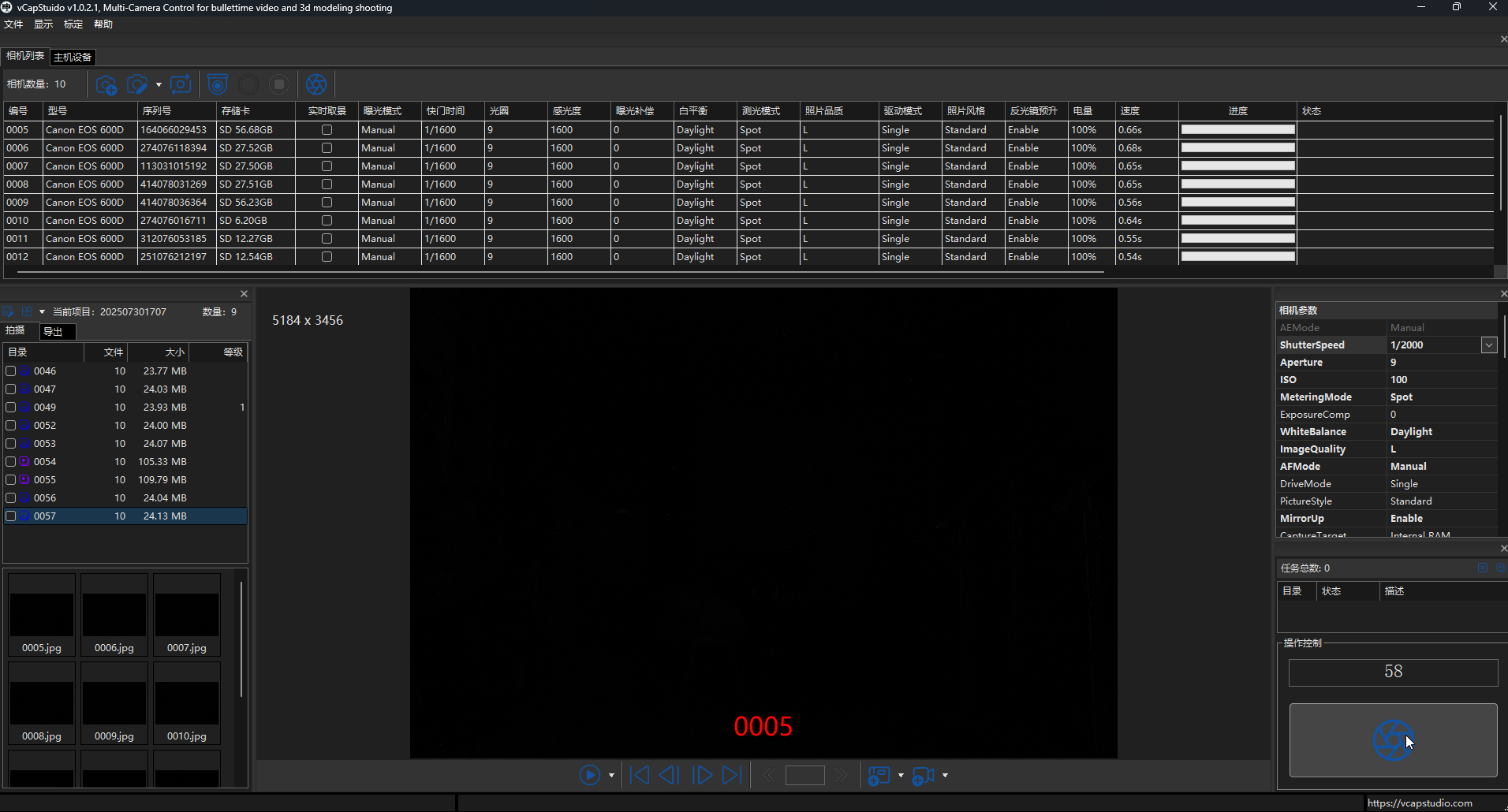1508x812 pixels.
Task: Open the ShutterSpeed dropdown
Action: click(1488, 345)
